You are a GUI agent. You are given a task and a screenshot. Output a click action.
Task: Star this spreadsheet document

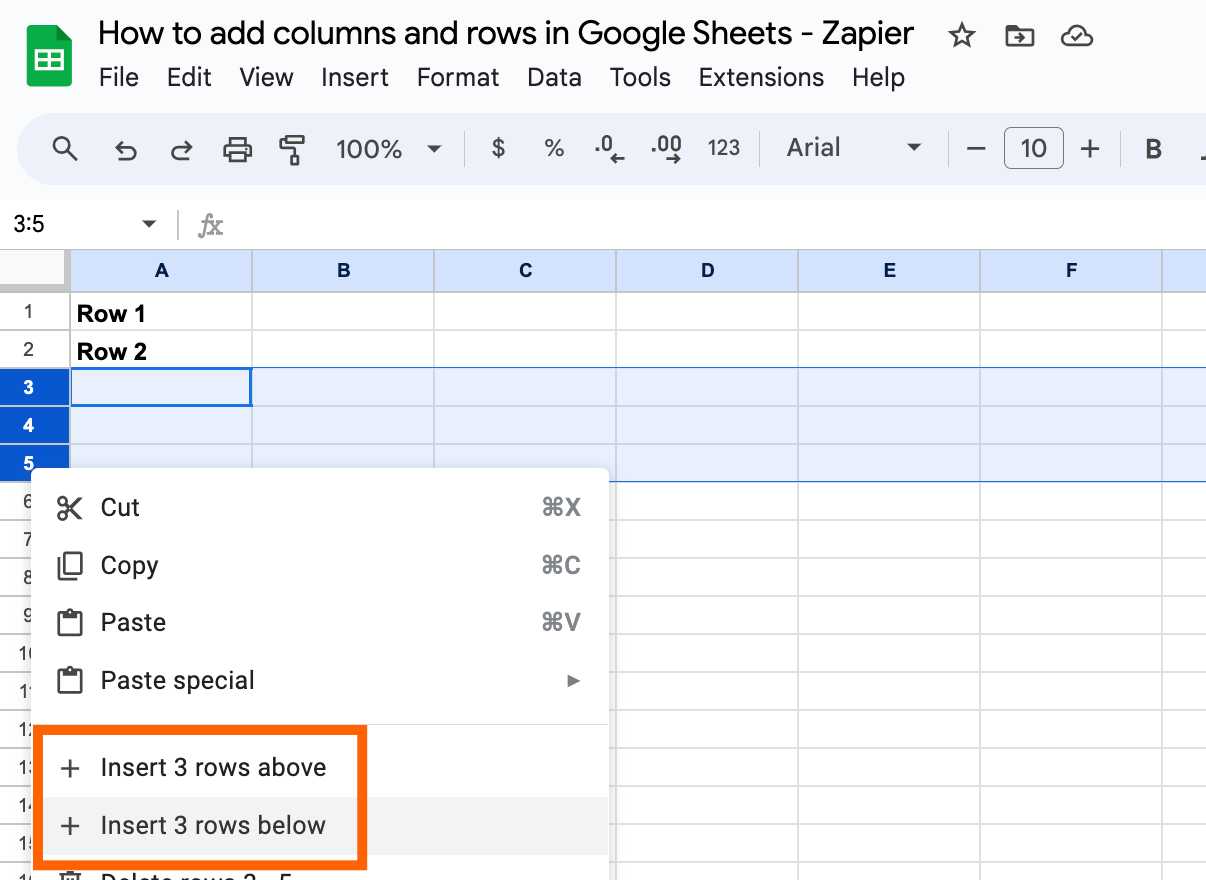(961, 37)
